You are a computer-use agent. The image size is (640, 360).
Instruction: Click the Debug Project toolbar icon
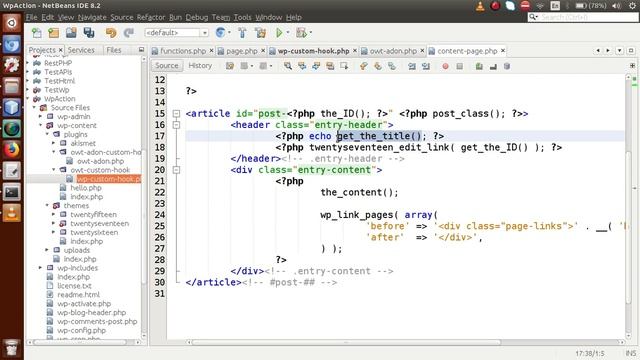coord(301,33)
